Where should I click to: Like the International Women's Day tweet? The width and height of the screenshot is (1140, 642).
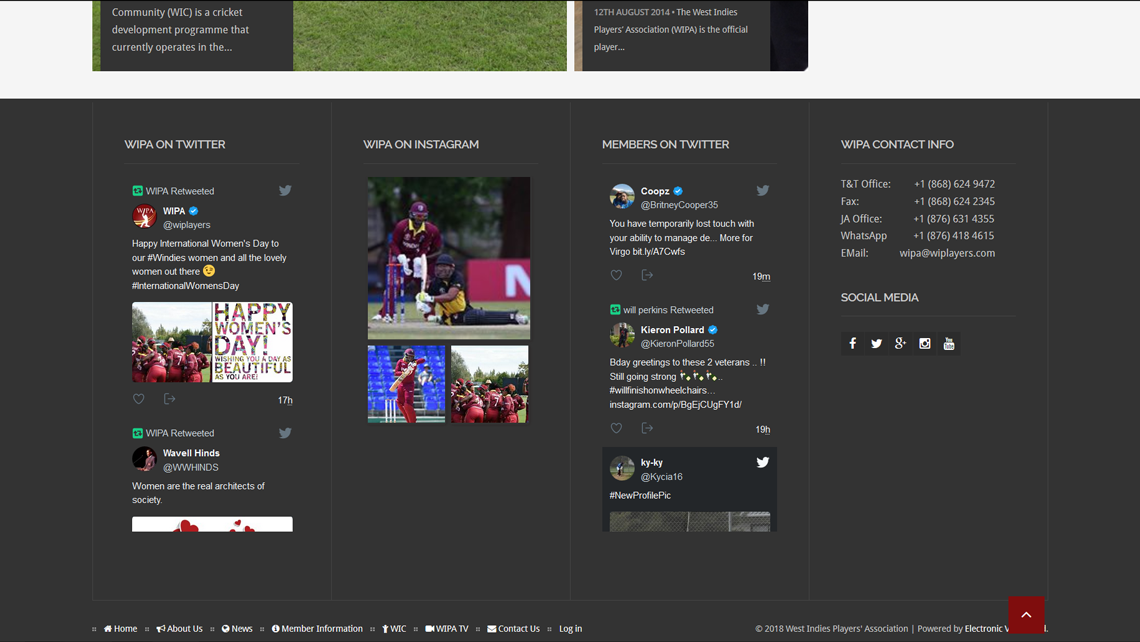139,399
